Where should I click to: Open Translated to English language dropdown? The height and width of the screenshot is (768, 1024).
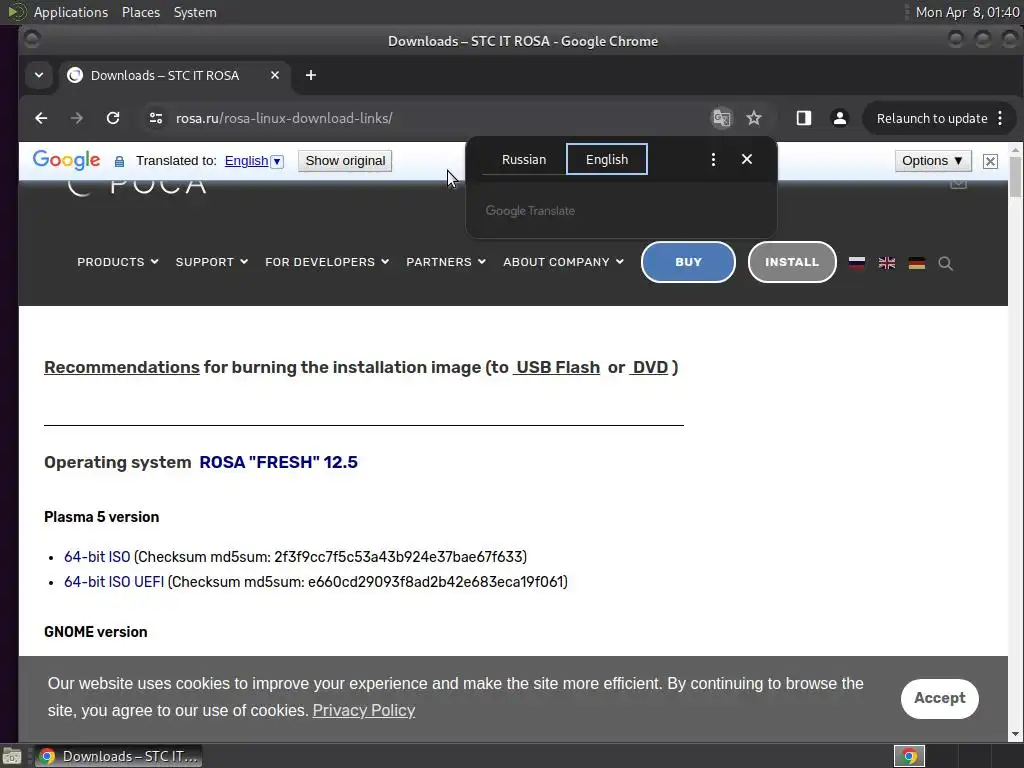click(254, 161)
